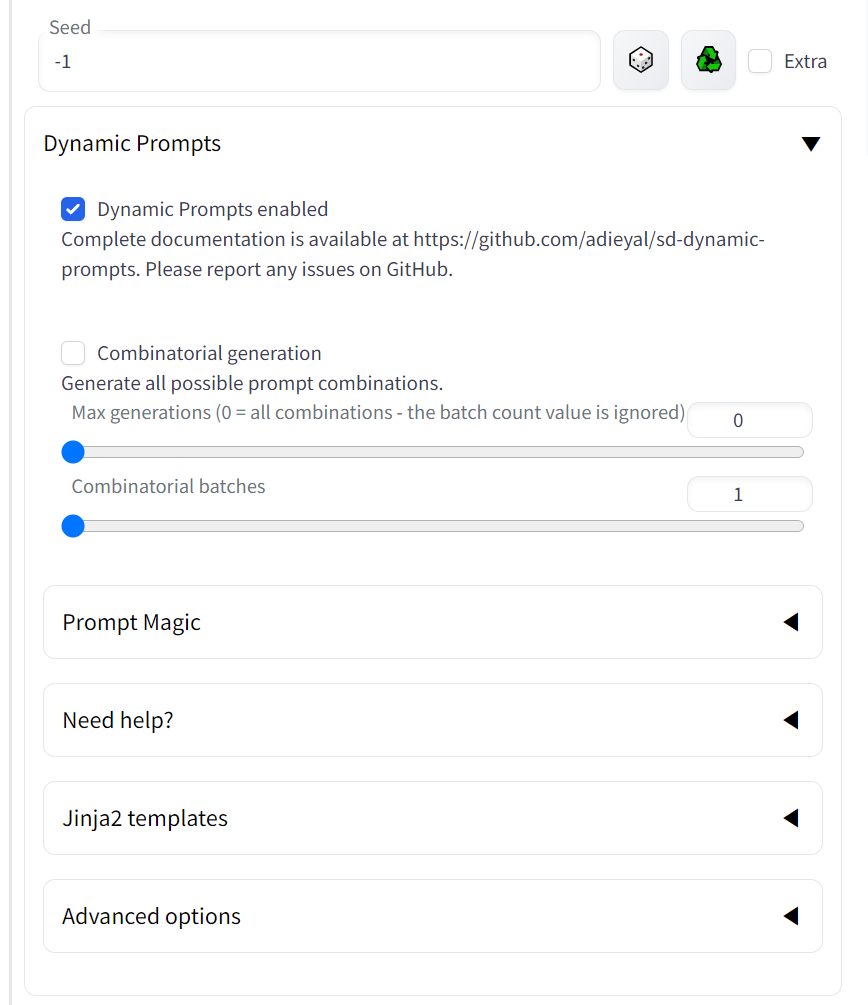The image size is (868, 1005).
Task: Click the Advanced options triangle icon
Action: point(791,916)
